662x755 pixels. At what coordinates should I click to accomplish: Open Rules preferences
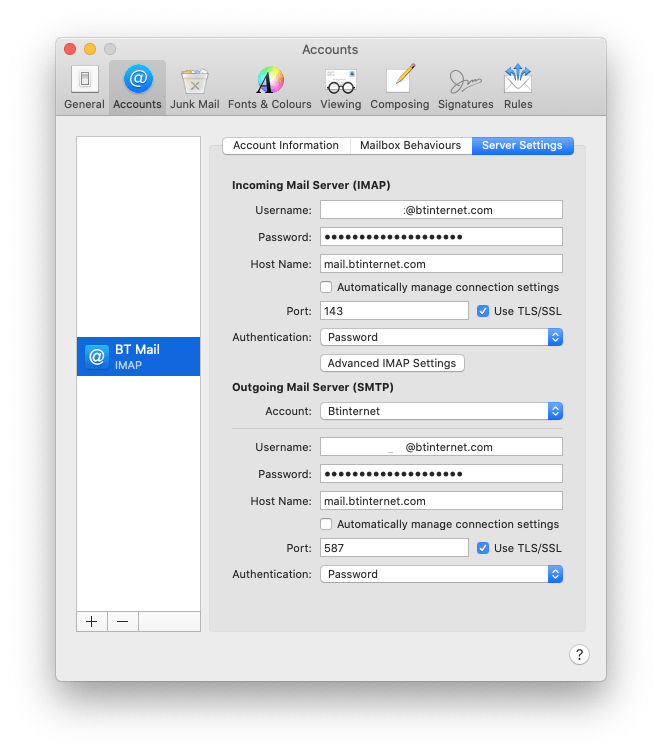coord(518,88)
